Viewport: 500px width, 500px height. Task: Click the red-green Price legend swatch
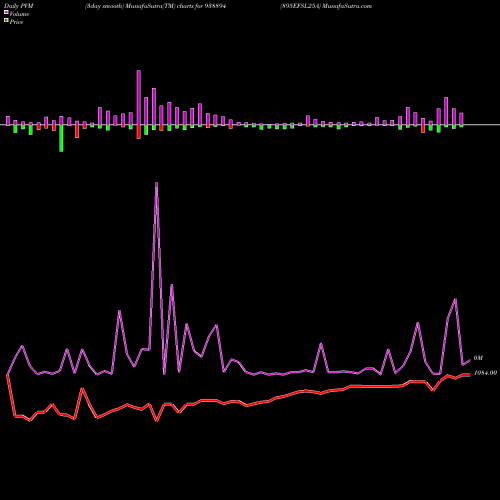tap(6, 21)
